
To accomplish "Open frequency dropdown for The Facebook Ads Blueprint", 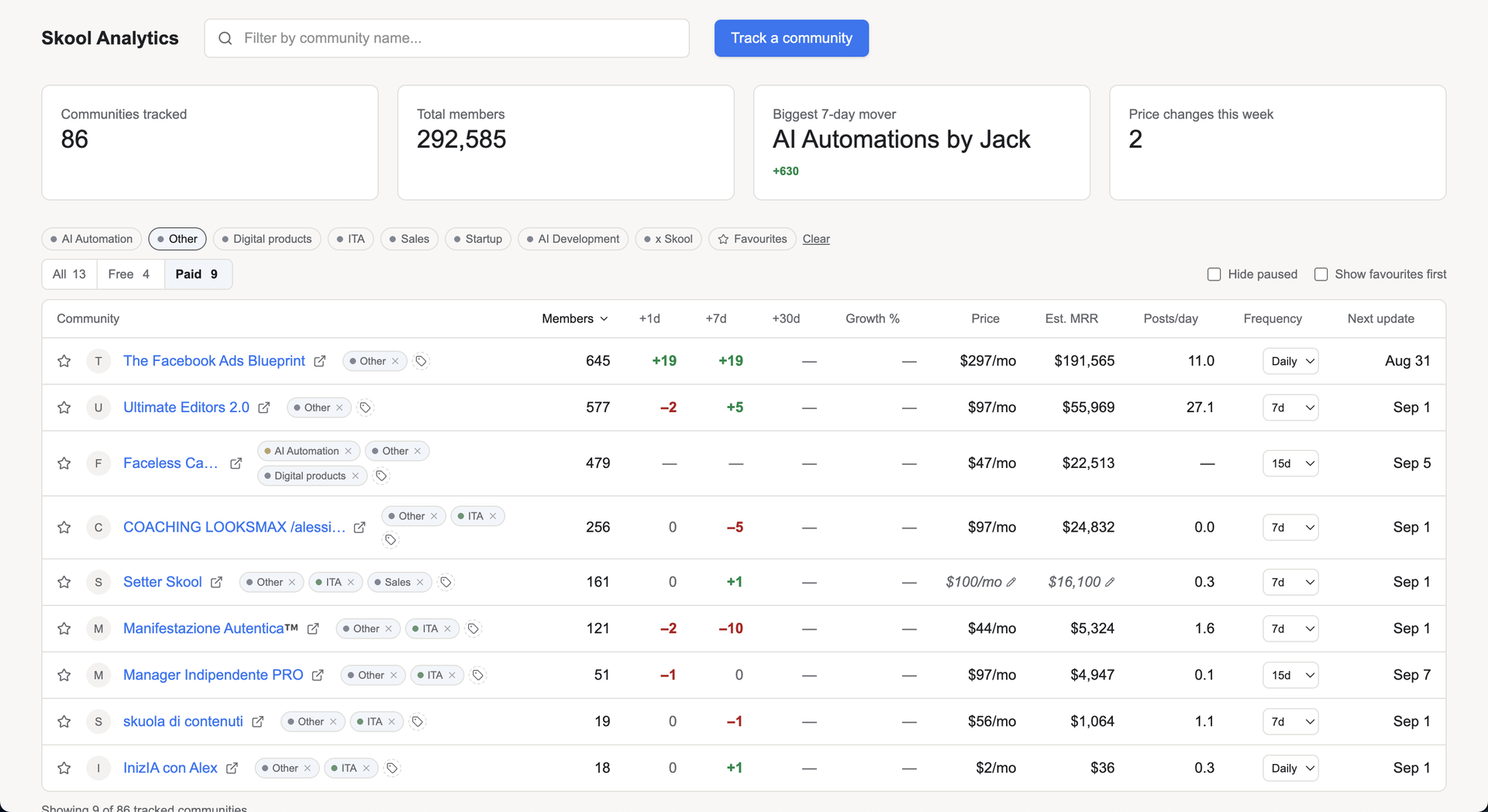I will click(x=1290, y=361).
